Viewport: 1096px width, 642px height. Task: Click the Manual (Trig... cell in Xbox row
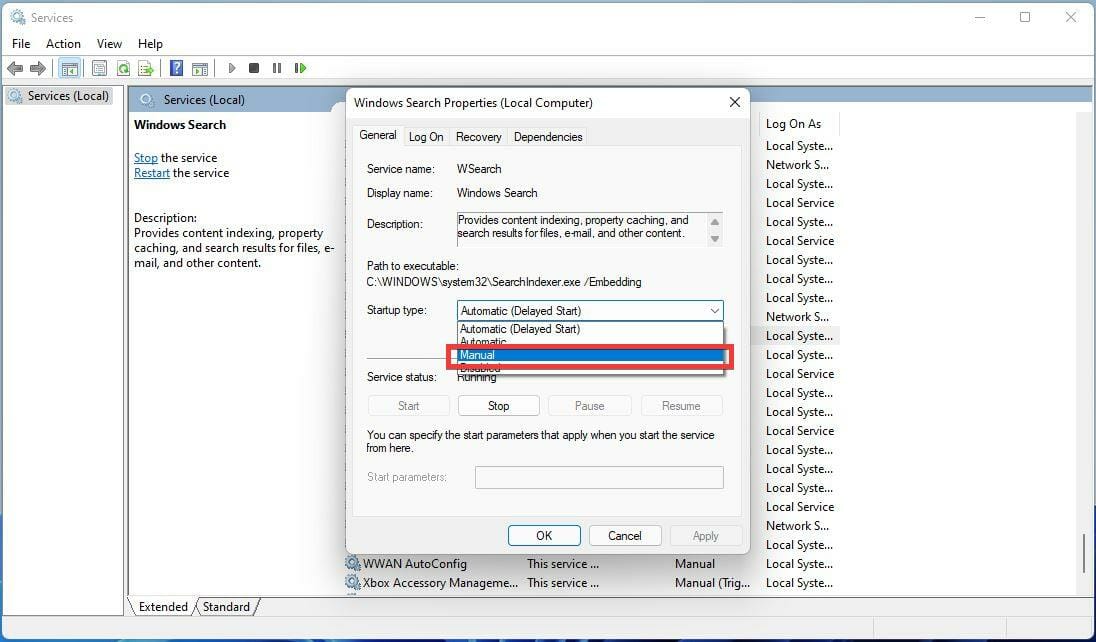click(712, 582)
